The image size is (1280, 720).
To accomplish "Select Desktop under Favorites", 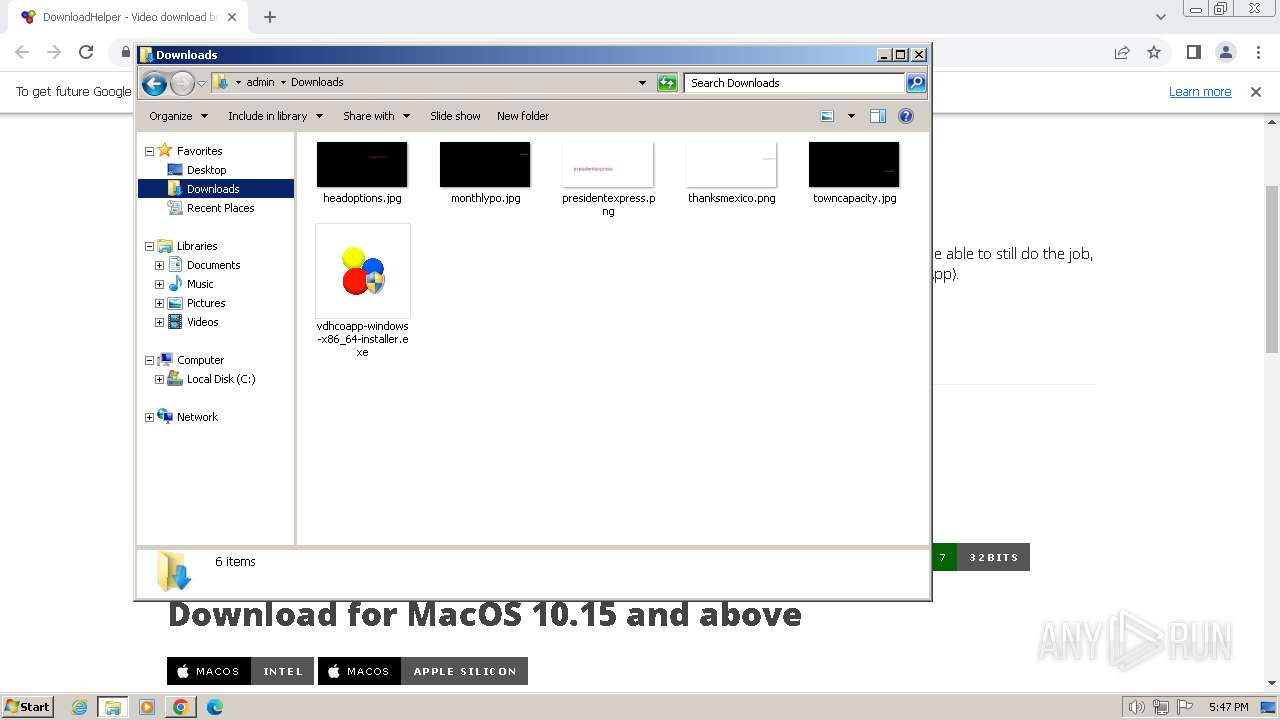I will (207, 170).
